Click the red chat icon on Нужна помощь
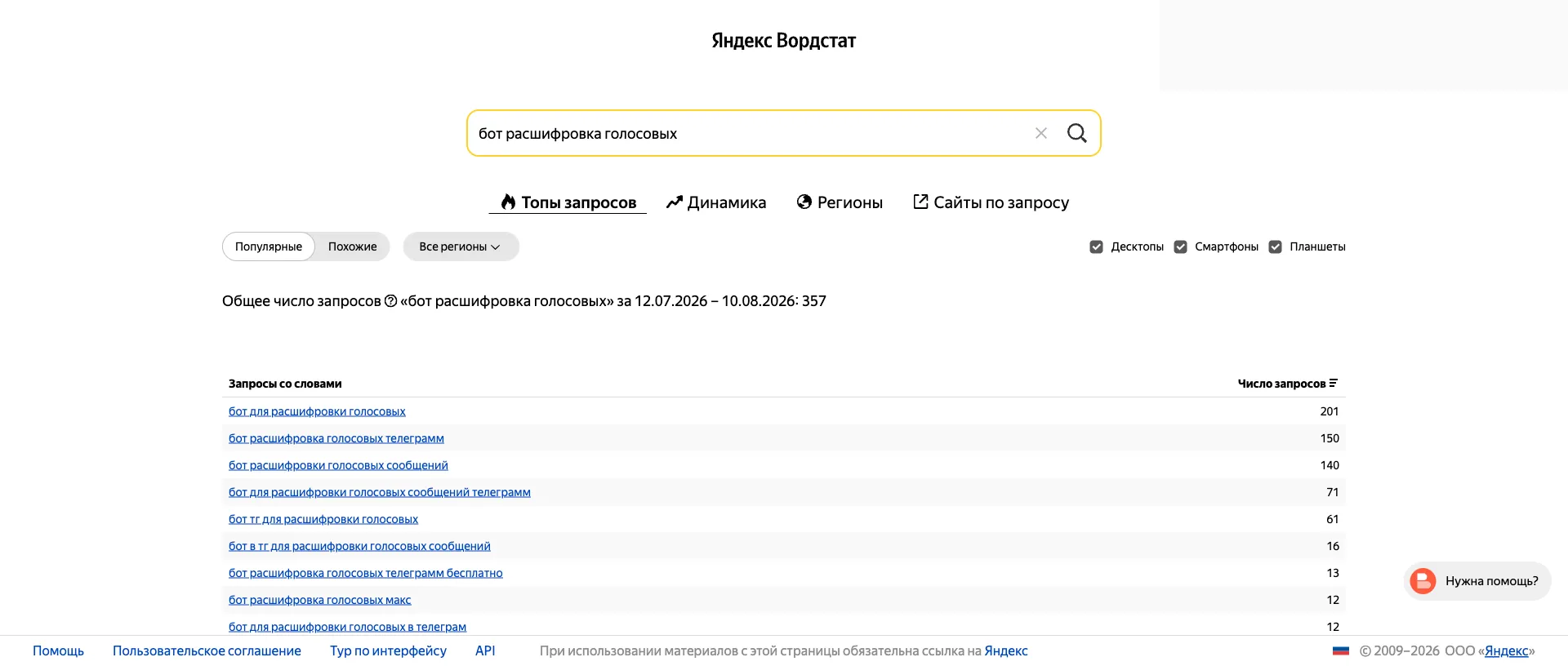Viewport: 1568px width, 666px height. pyautogui.click(x=1423, y=581)
